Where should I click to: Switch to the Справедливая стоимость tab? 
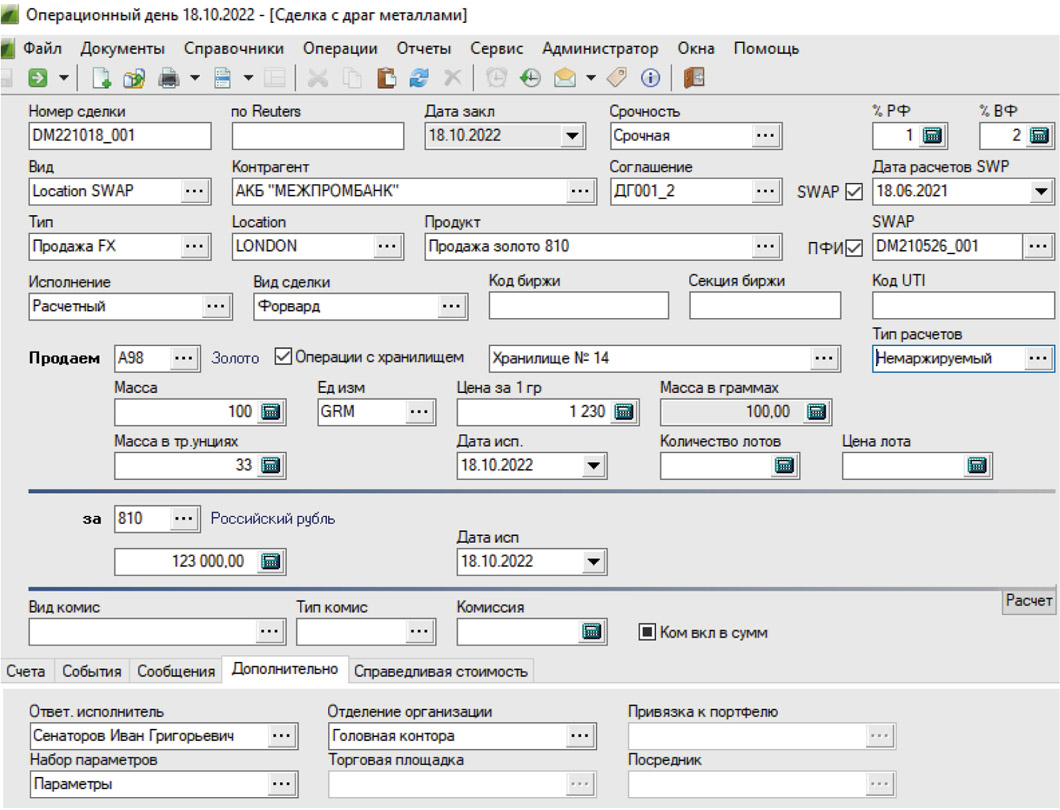(x=440, y=671)
